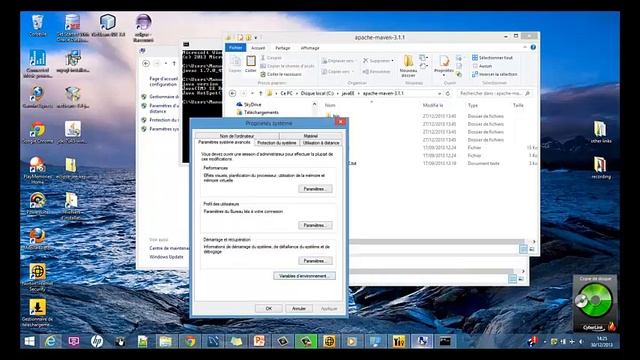Open PowerPoint from the taskbar
The width and height of the screenshot is (640, 360).
click(x=259, y=341)
